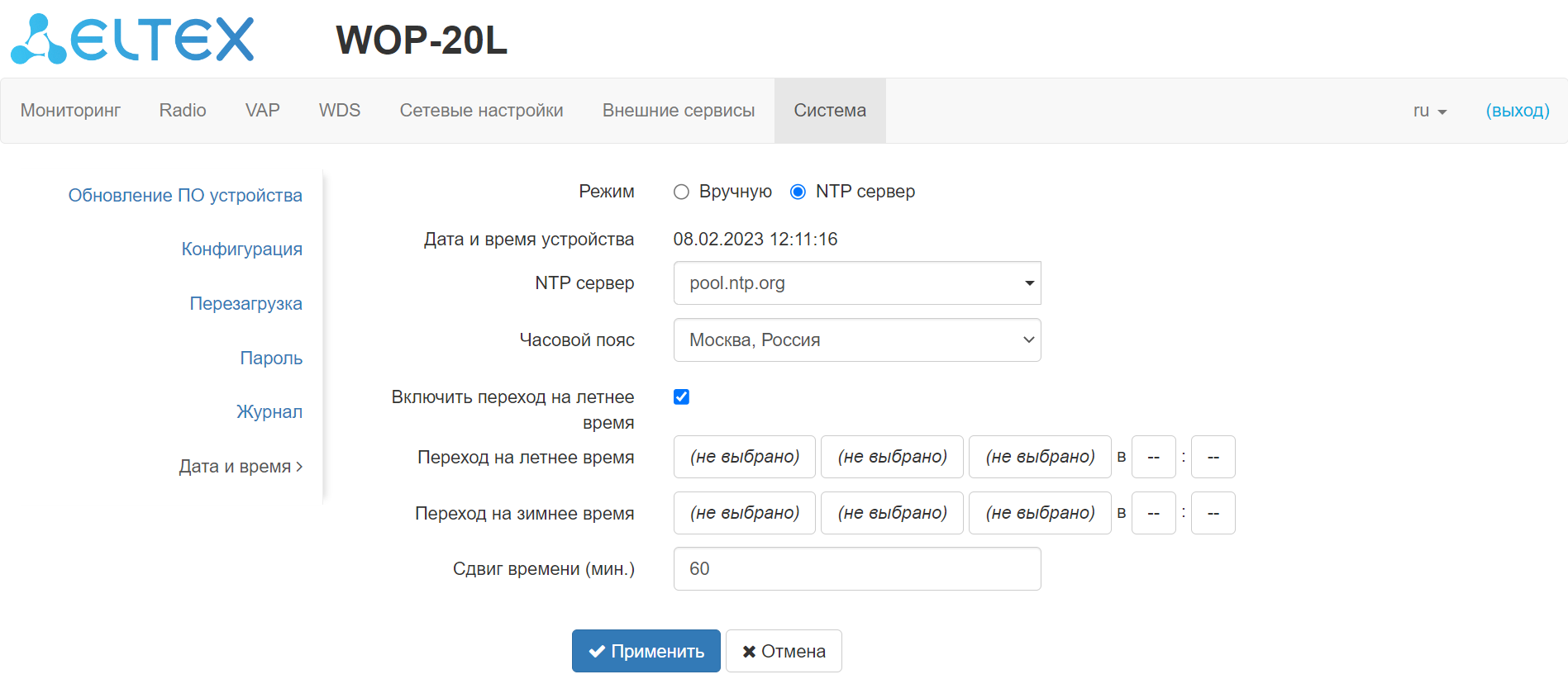
Task: Click the Применить button
Action: point(646,651)
